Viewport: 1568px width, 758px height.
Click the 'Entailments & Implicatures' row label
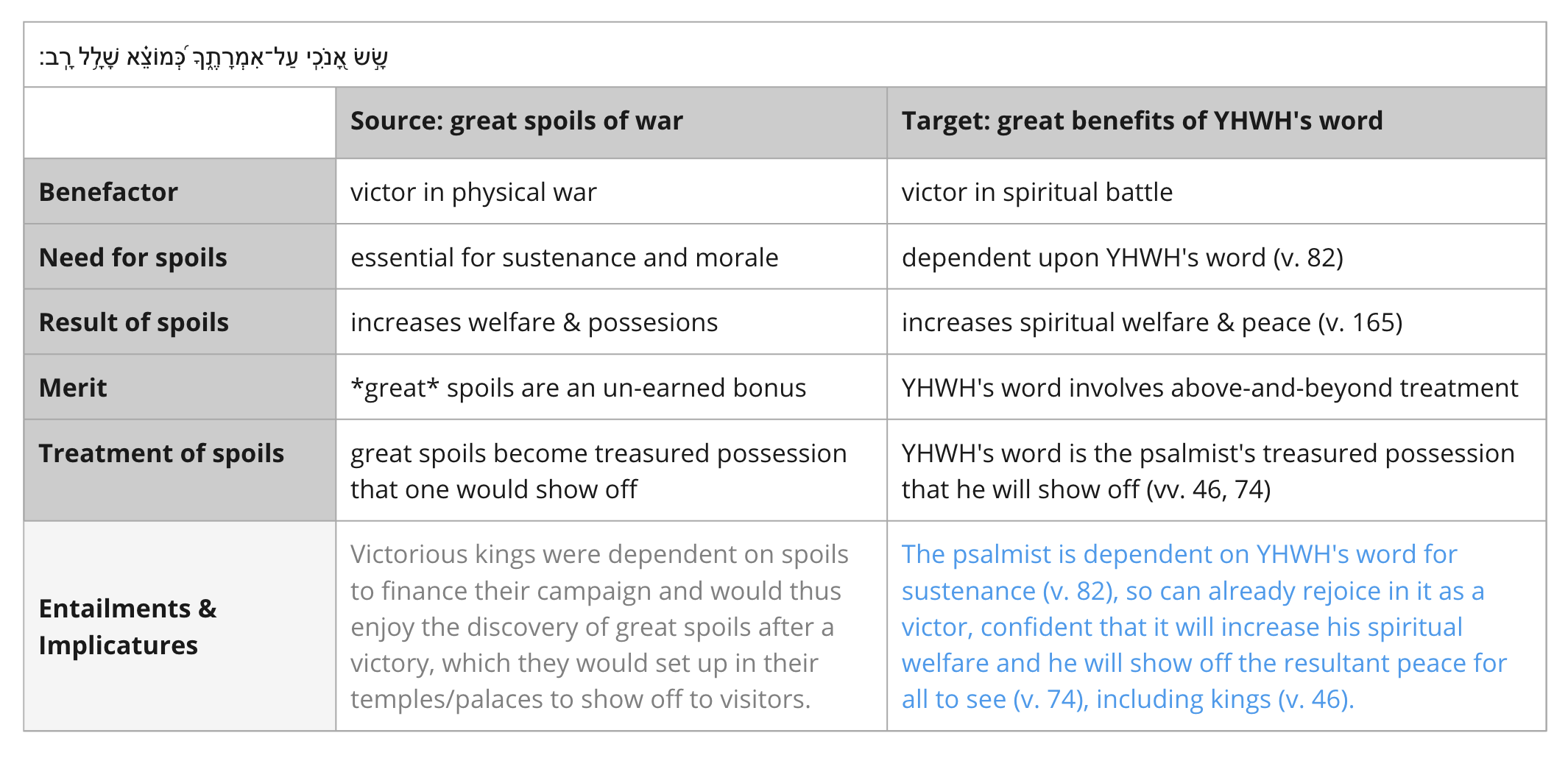pyautogui.click(x=128, y=627)
